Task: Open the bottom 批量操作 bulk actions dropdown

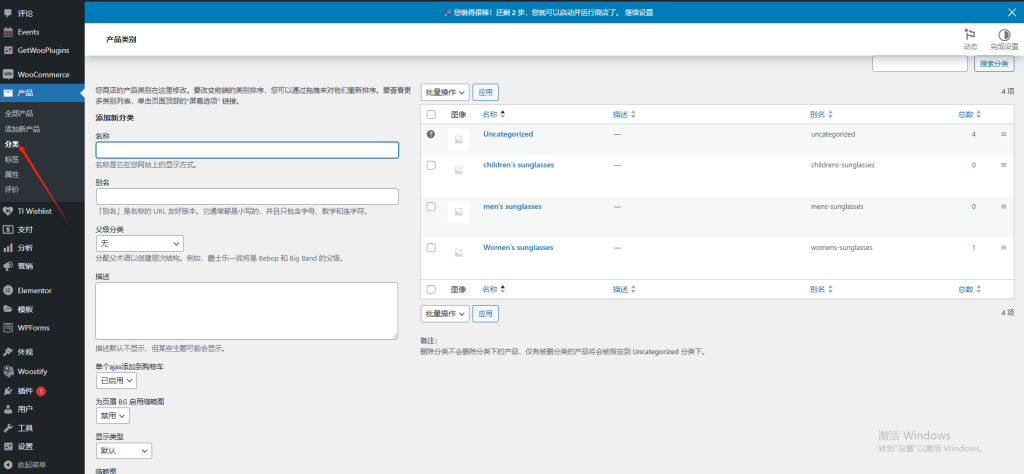Action: click(x=445, y=313)
